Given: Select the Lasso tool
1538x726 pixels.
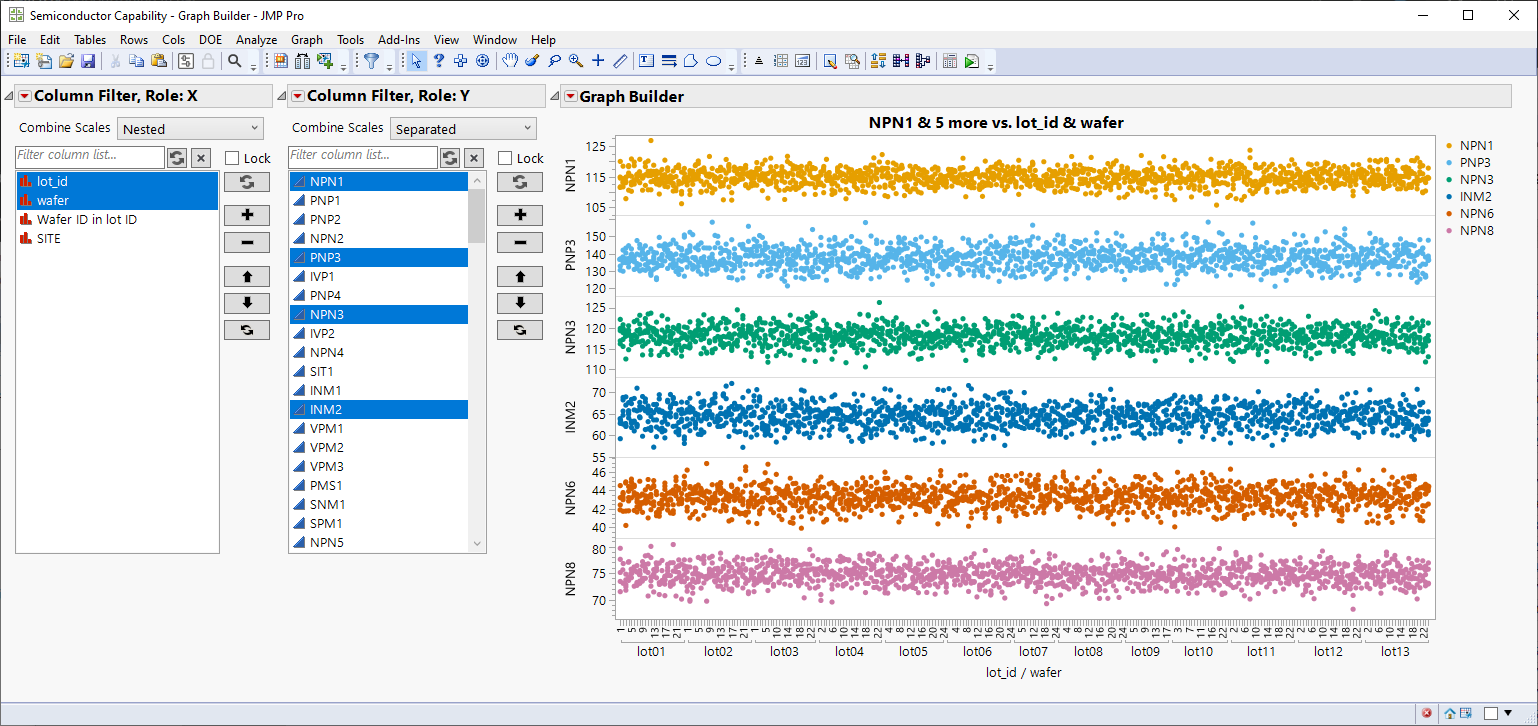Looking at the screenshot, I should pyautogui.click(x=553, y=61).
